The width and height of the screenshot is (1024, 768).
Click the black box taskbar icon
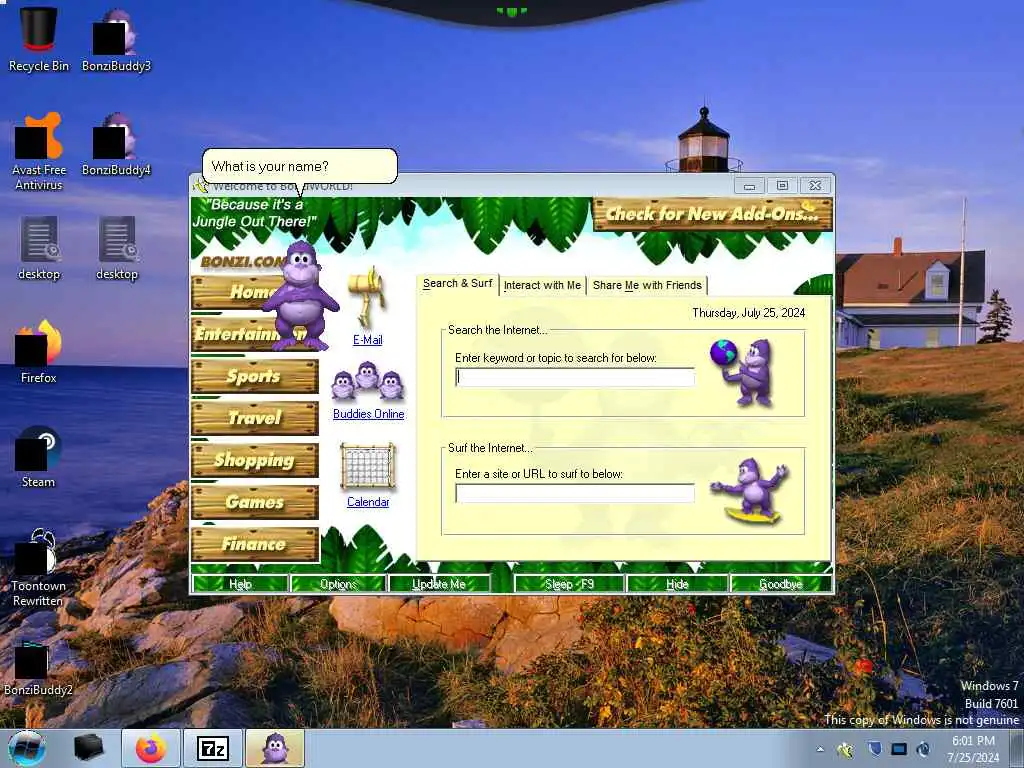89,748
